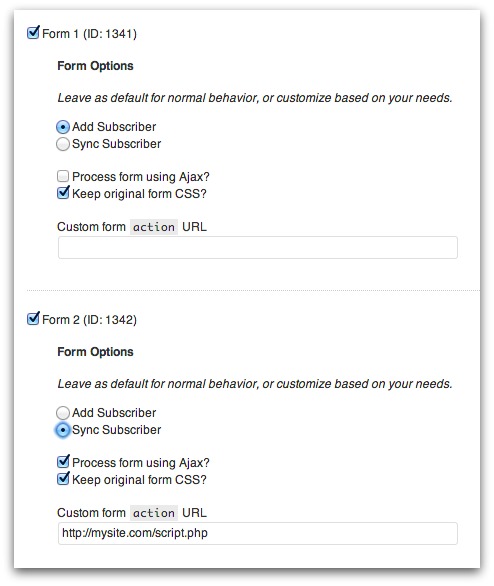Click the Form 1 (ID: 1341) label text
The image size is (494, 586).
[x=89, y=34]
